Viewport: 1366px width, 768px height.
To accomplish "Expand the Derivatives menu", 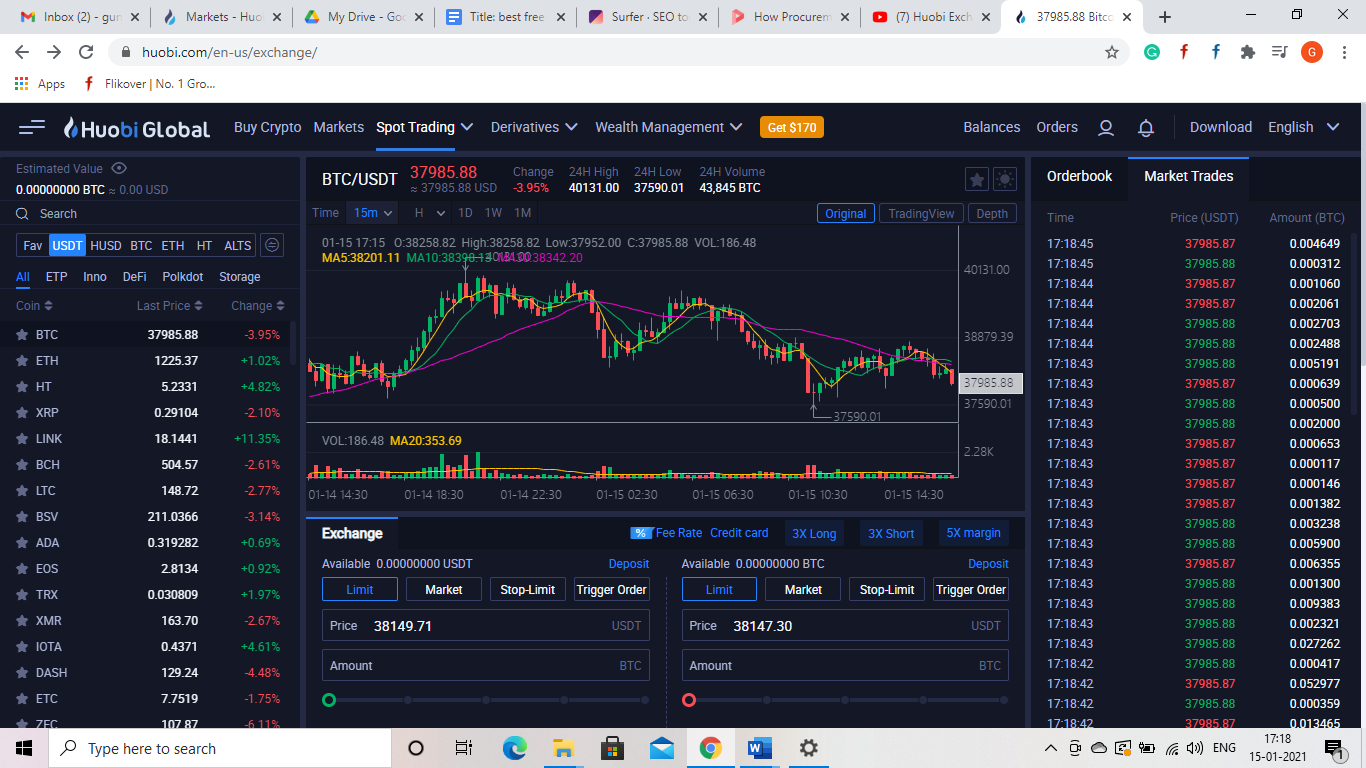I will click(534, 127).
